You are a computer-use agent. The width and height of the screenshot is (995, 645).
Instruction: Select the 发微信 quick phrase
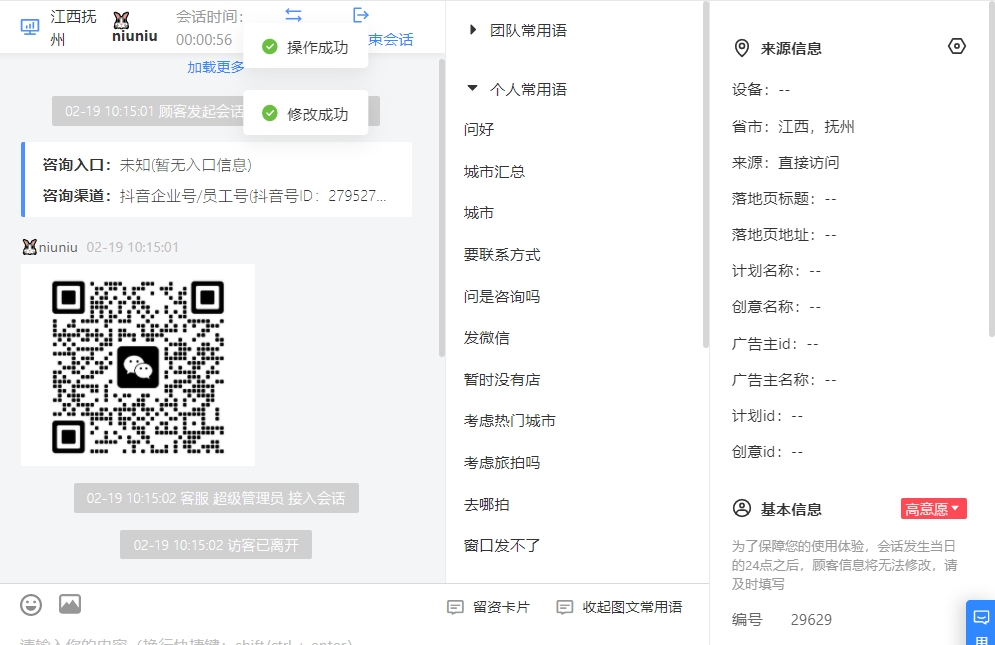(x=487, y=338)
